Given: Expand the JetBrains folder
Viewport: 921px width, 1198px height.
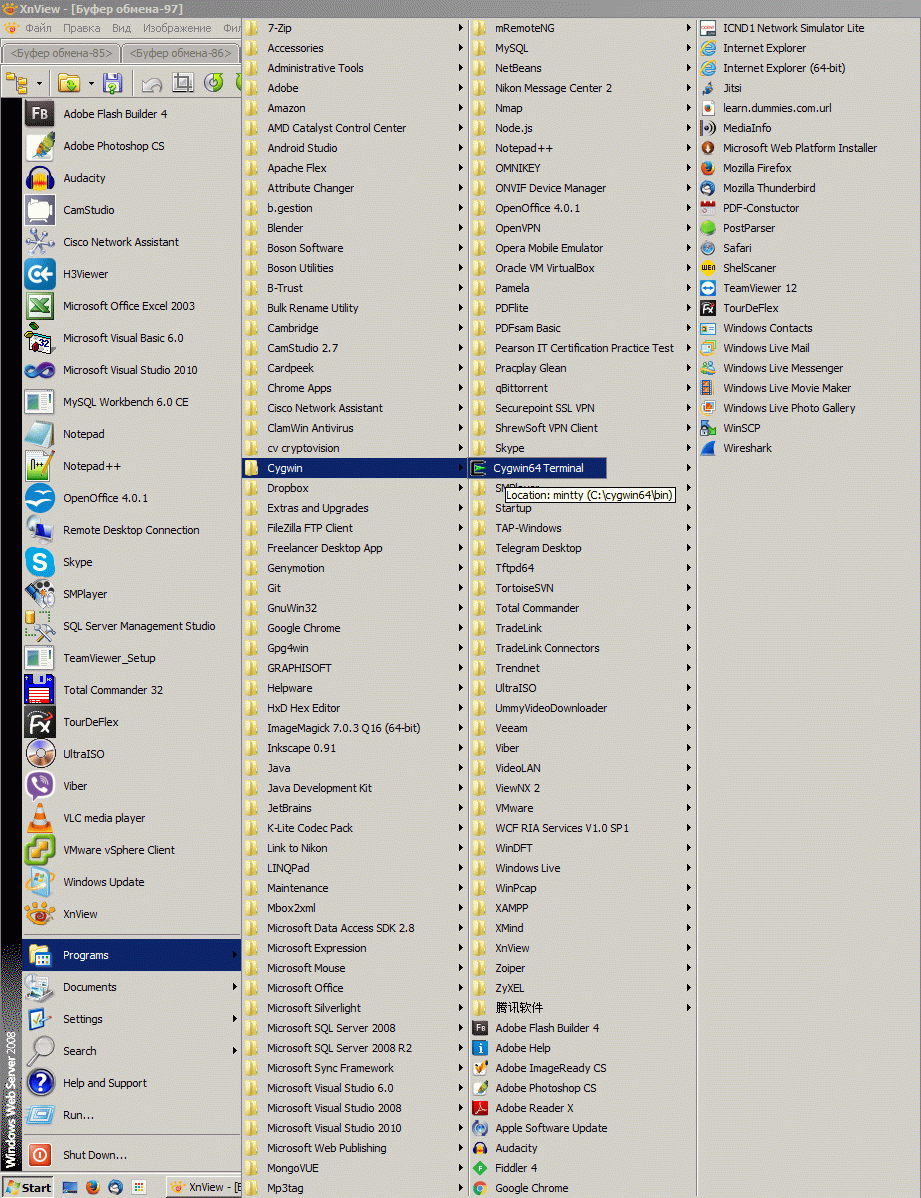Looking at the screenshot, I should point(355,808).
